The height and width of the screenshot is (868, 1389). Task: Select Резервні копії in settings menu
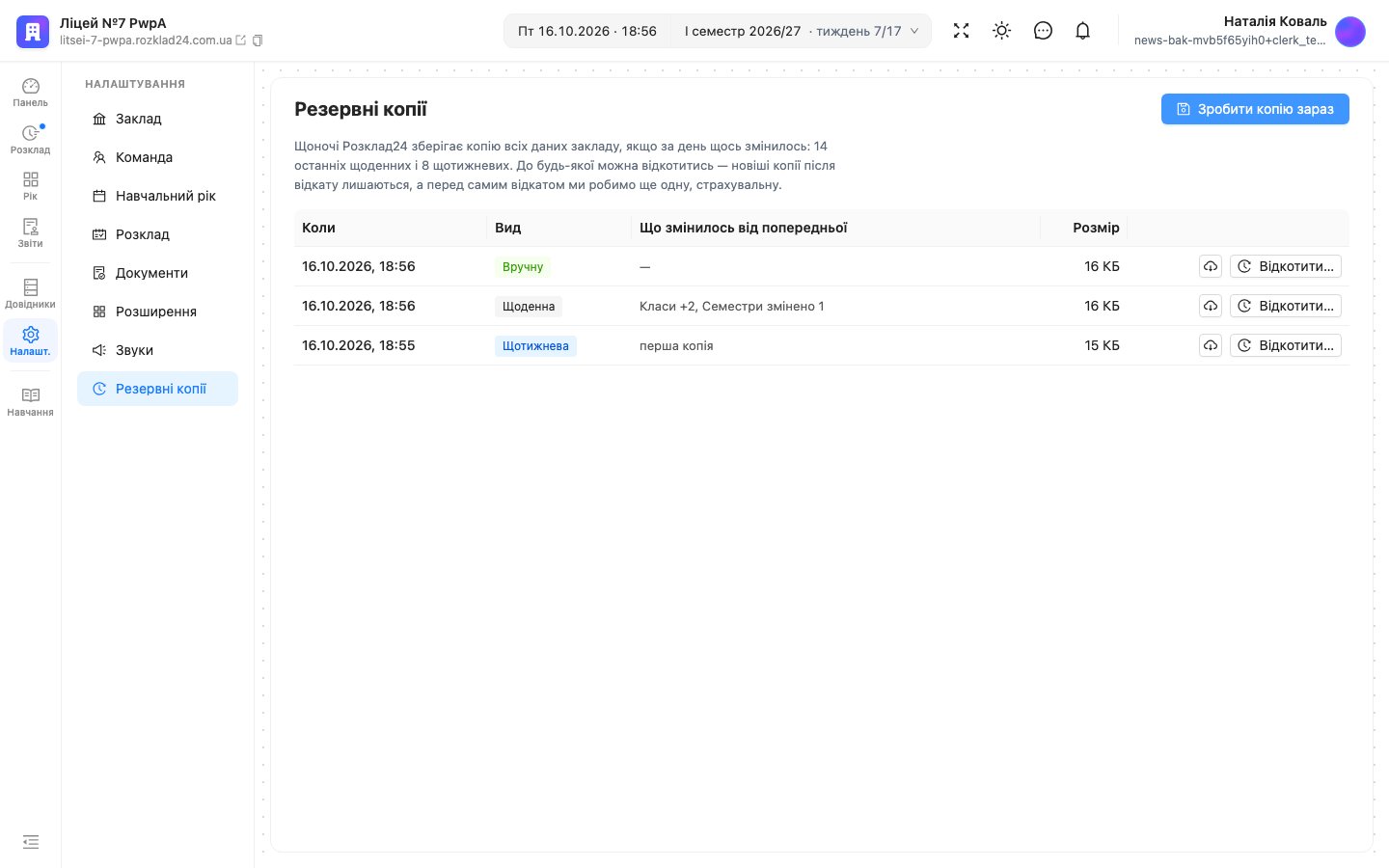click(x=158, y=389)
